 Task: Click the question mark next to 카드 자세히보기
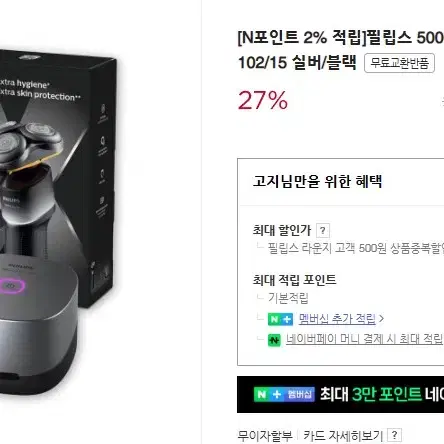tap(394, 435)
